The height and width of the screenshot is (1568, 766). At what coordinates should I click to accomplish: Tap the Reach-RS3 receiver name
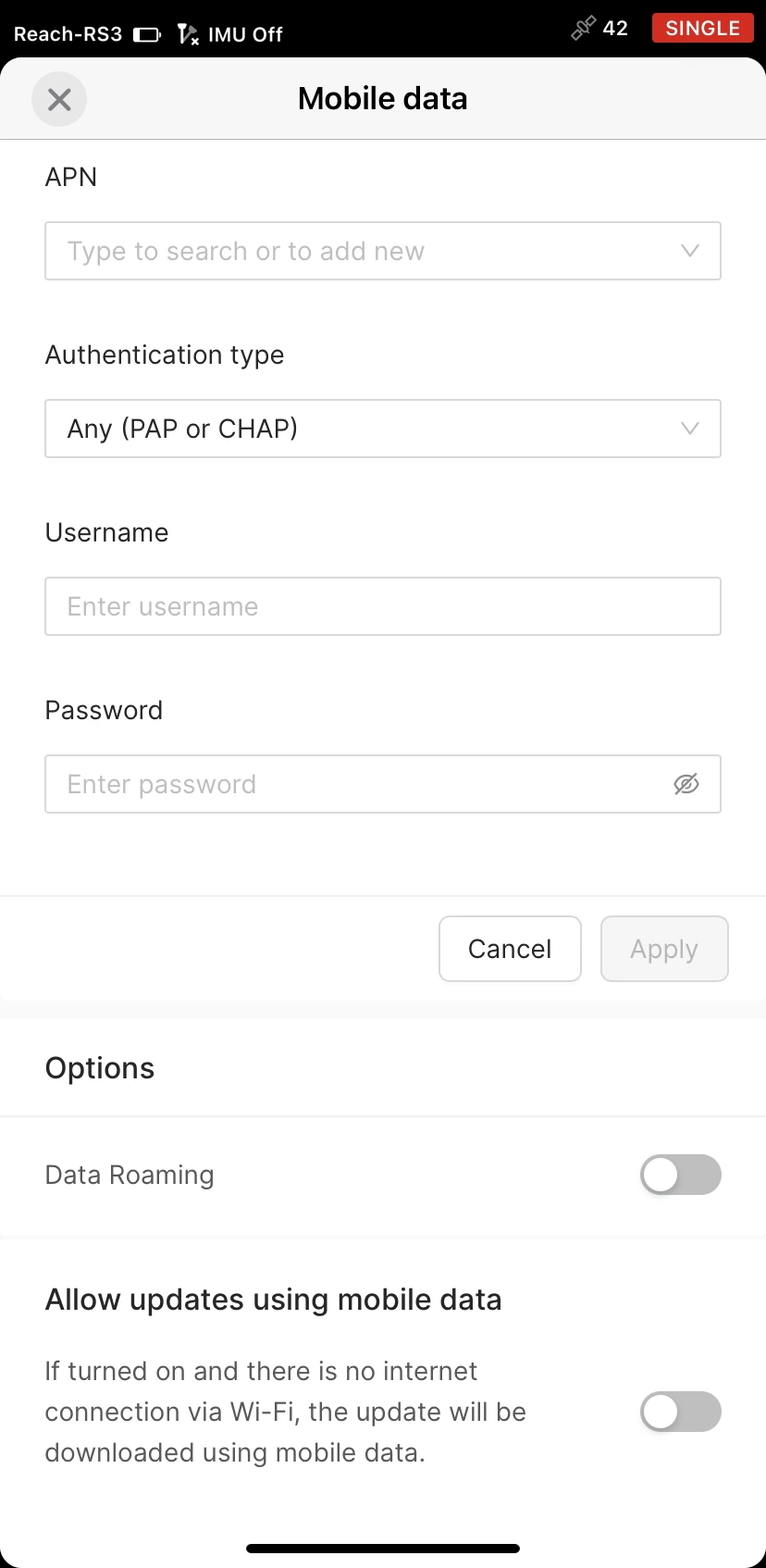tap(68, 35)
